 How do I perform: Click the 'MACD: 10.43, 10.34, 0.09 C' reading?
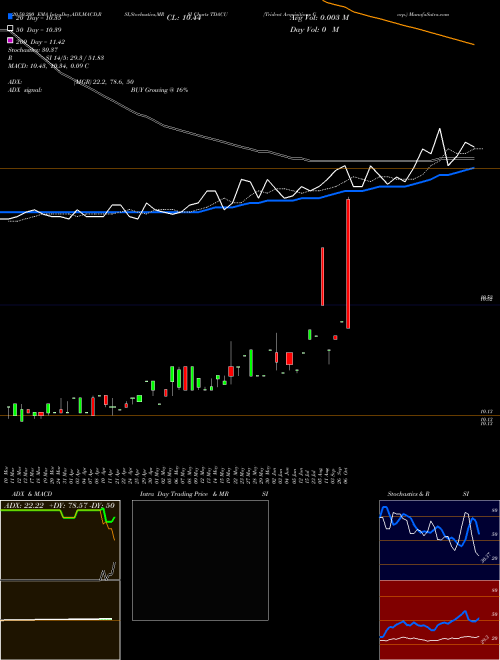48,66
